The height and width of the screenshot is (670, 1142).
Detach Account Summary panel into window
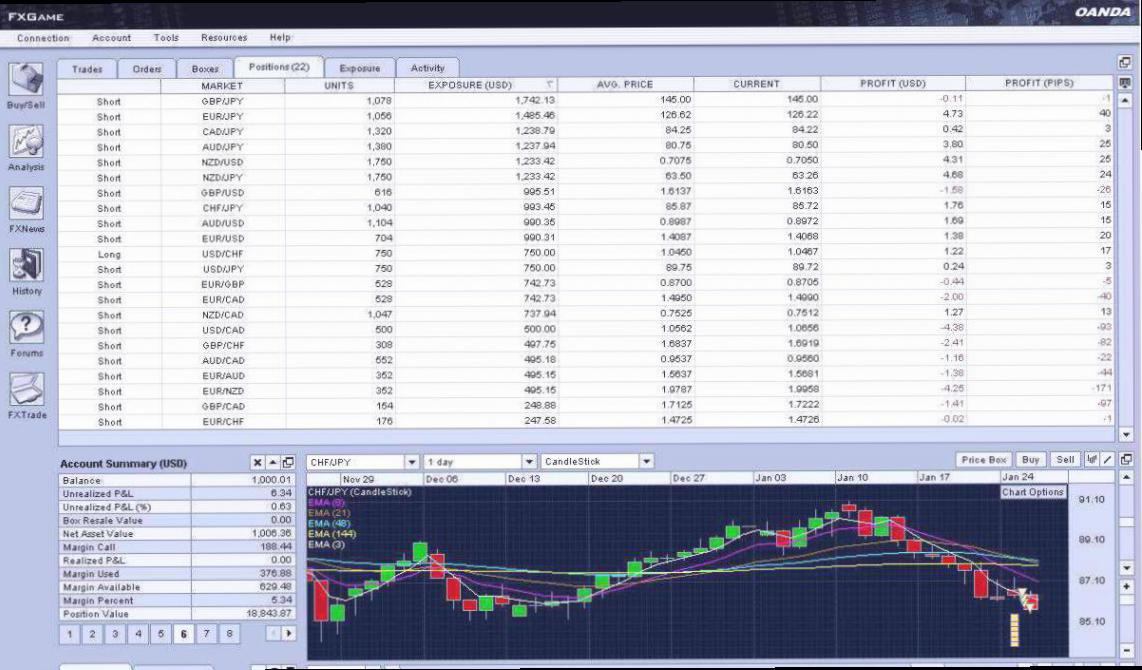[x=288, y=462]
